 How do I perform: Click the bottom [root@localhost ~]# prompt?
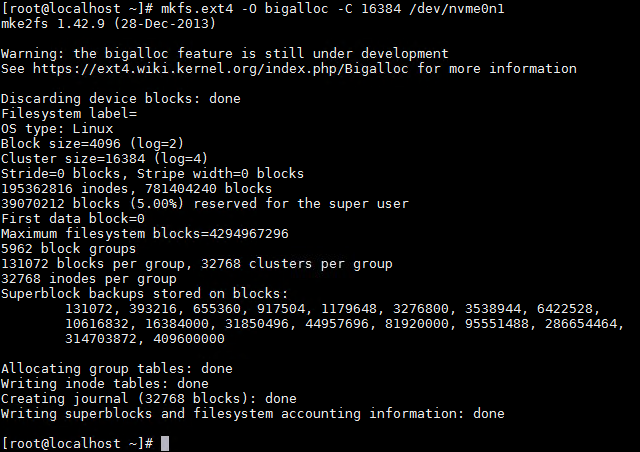tap(77, 443)
